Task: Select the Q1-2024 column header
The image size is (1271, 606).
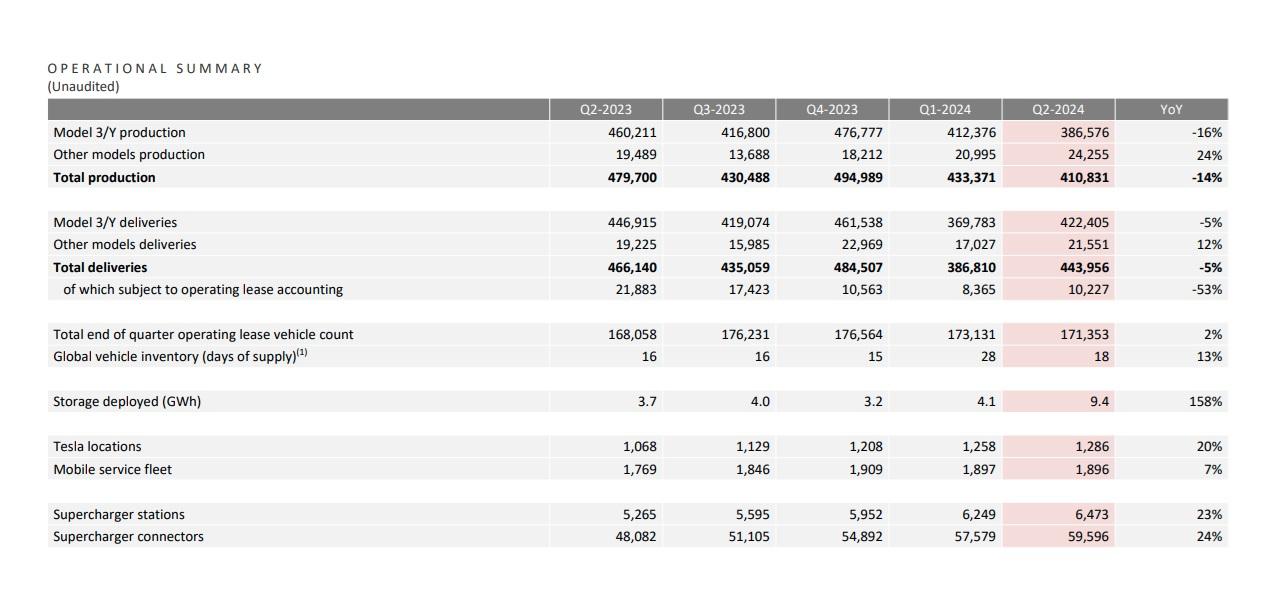Action: point(945,109)
